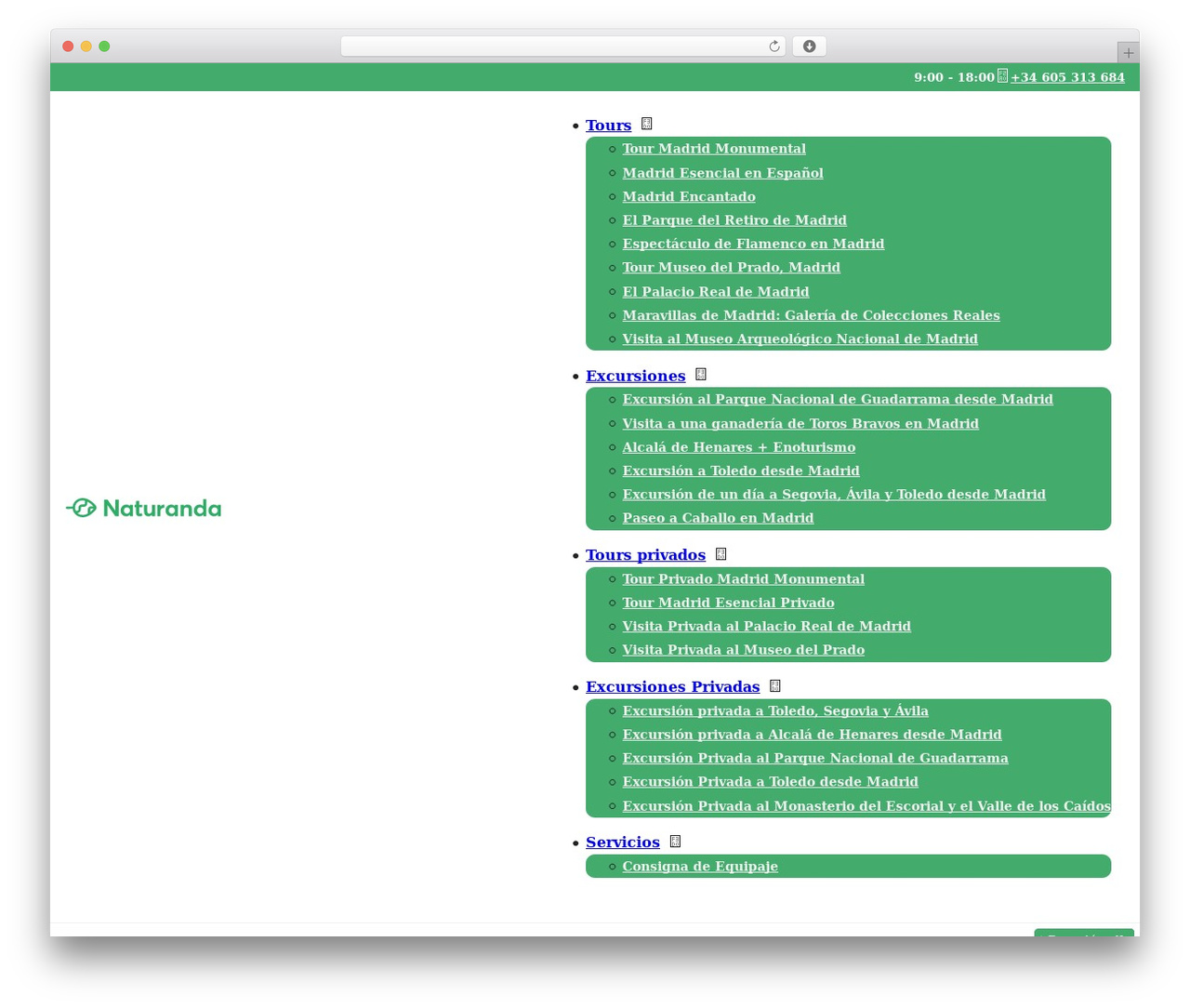Open Alcalá de Henares + Enoturismo
The height and width of the screenshot is (1008, 1190).
739,447
